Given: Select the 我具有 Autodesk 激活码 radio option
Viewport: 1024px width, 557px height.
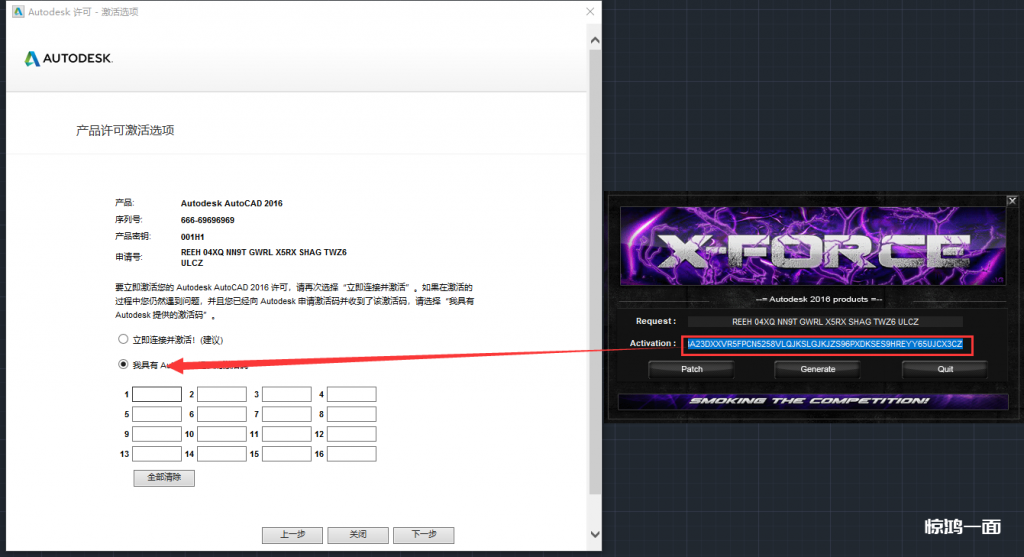Looking at the screenshot, I should tap(124, 365).
